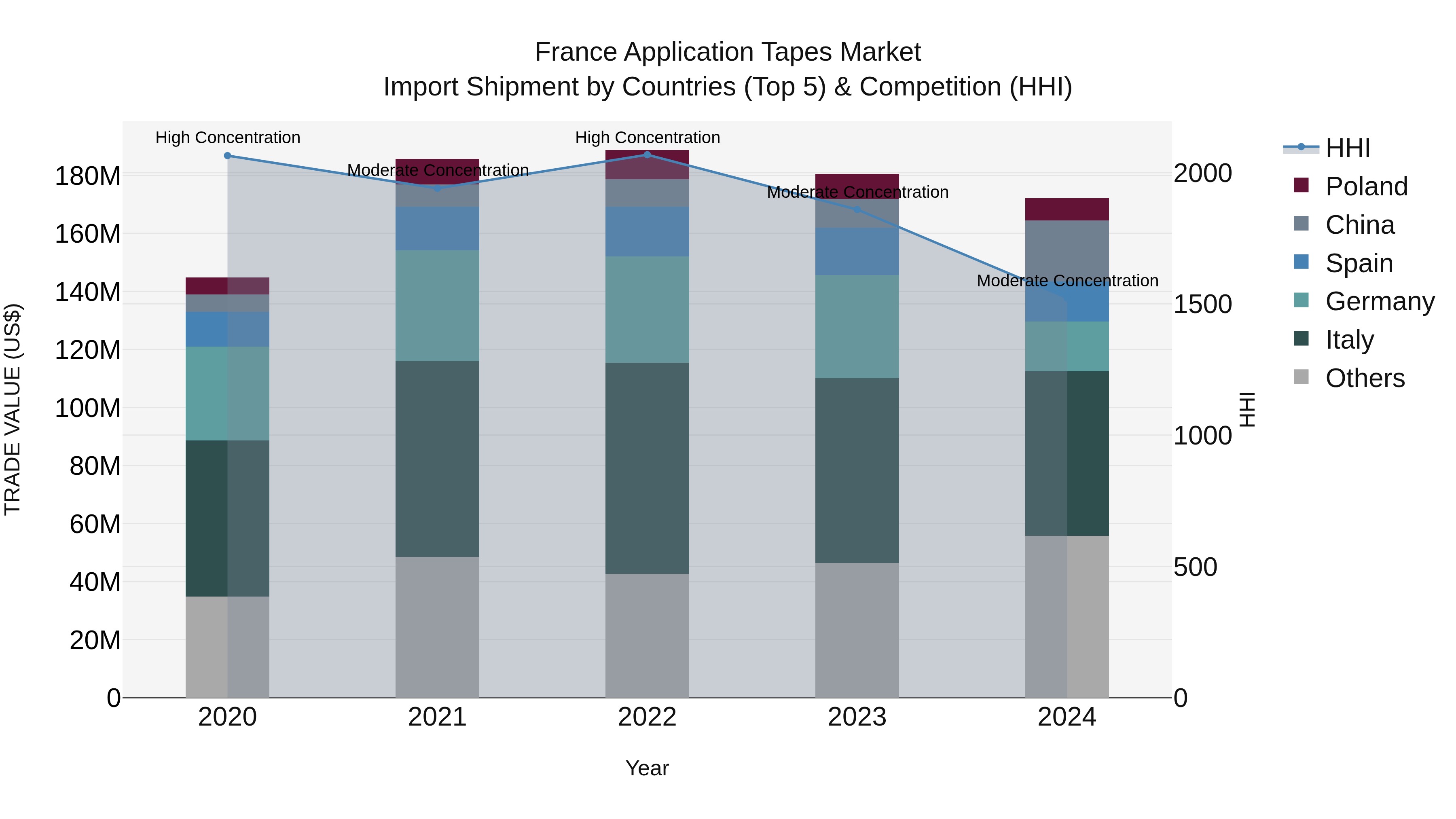Screen dimensions: 1456x819
Task: Click the HHI data point for 2020
Action: point(227,155)
